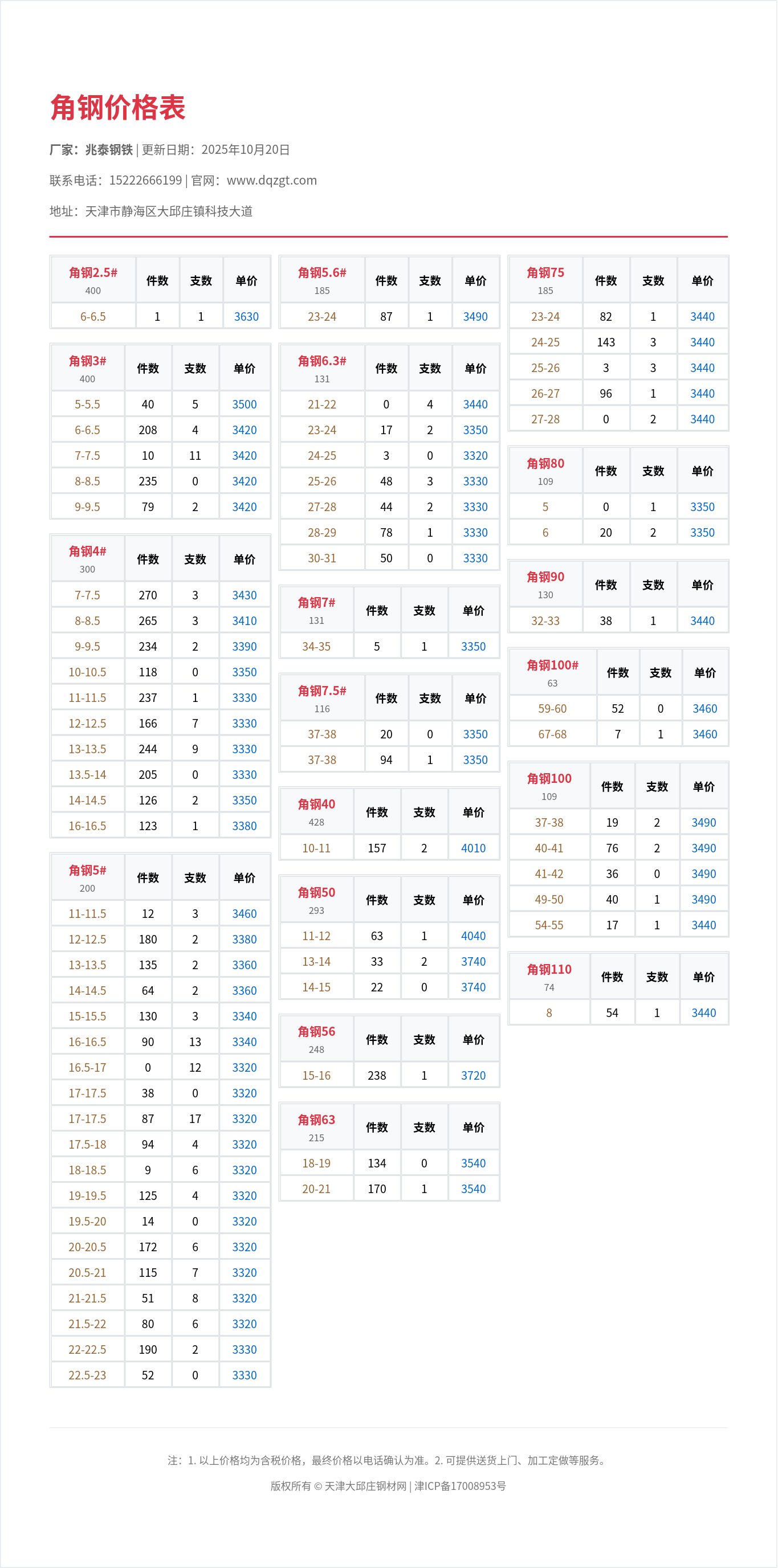Click the 3460 price for 角钢5# 11-11.5
The image size is (778, 1568).
(244, 914)
